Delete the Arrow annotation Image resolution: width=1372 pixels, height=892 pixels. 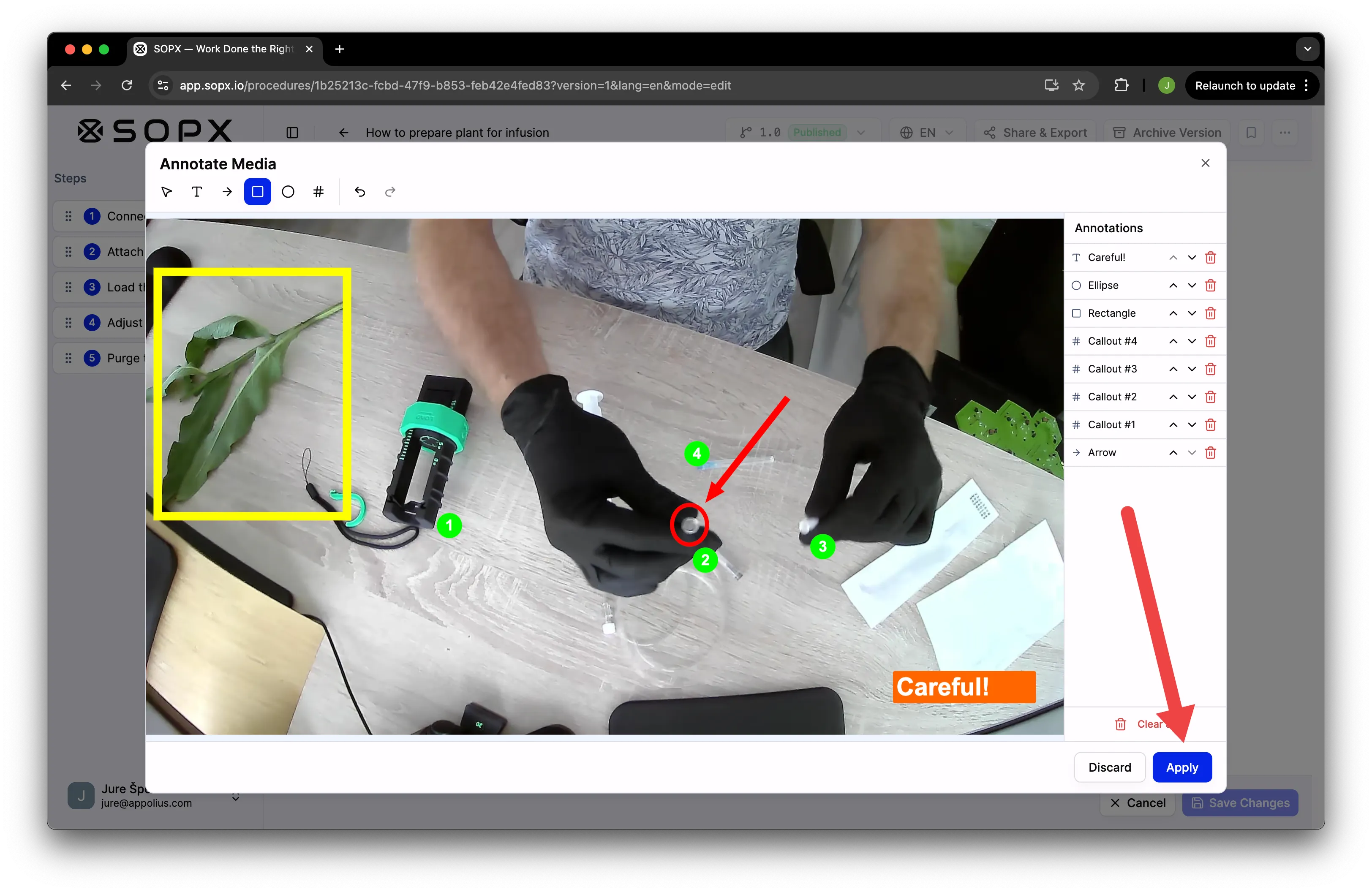(x=1211, y=453)
